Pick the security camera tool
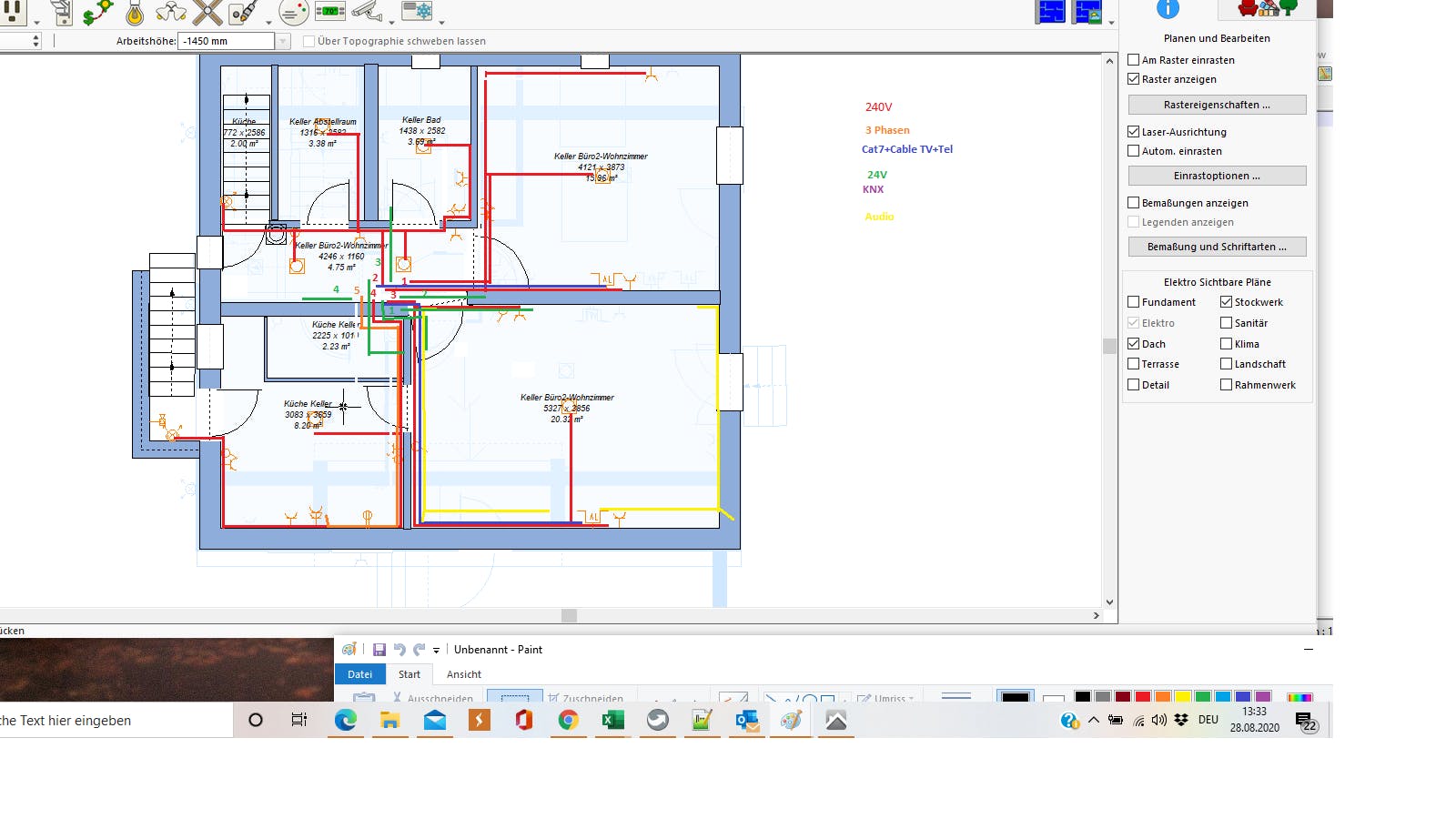This screenshot has height=819, width=1456. point(367,12)
